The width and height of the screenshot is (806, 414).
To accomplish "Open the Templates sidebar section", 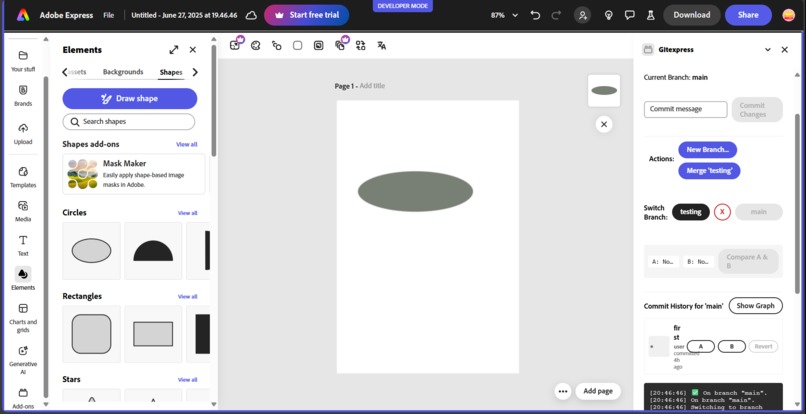I will 23,177.
